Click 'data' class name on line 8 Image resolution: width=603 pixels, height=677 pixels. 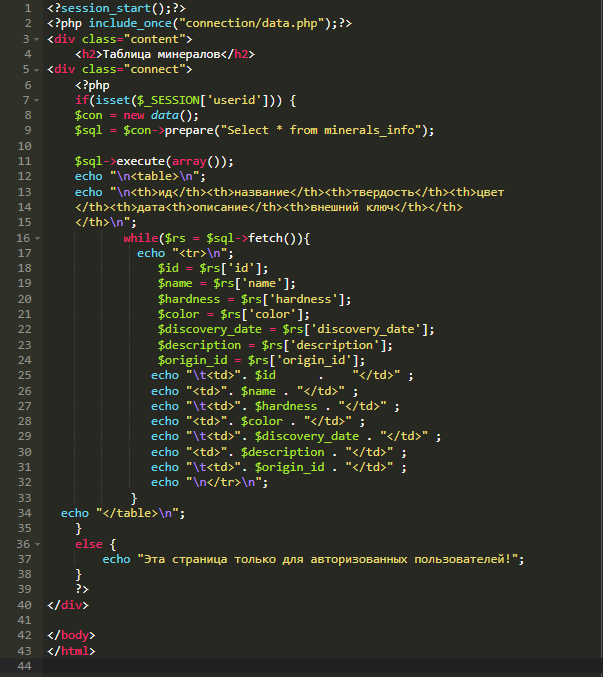pos(165,115)
